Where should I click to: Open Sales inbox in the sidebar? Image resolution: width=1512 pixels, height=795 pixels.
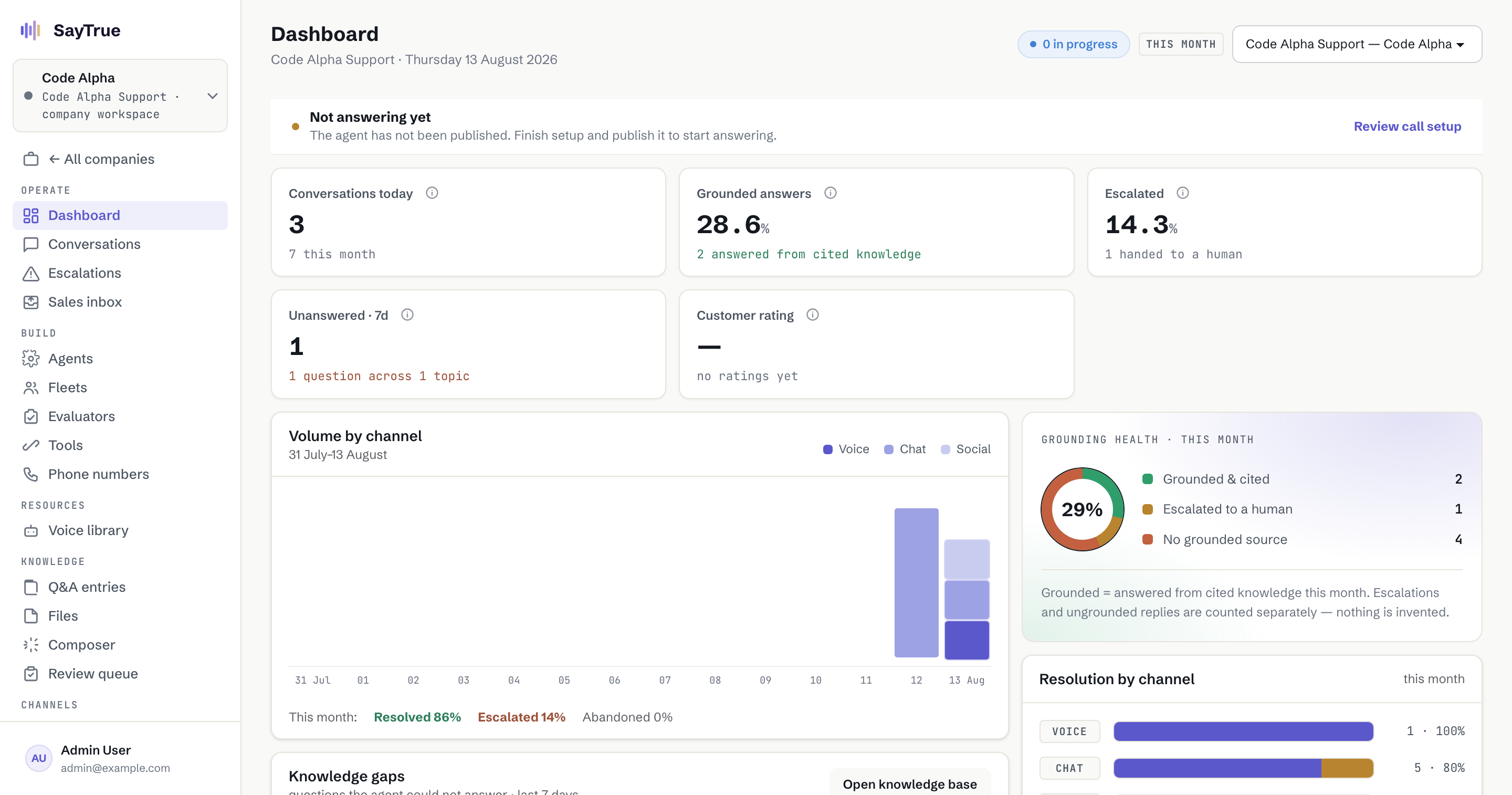pos(120,302)
